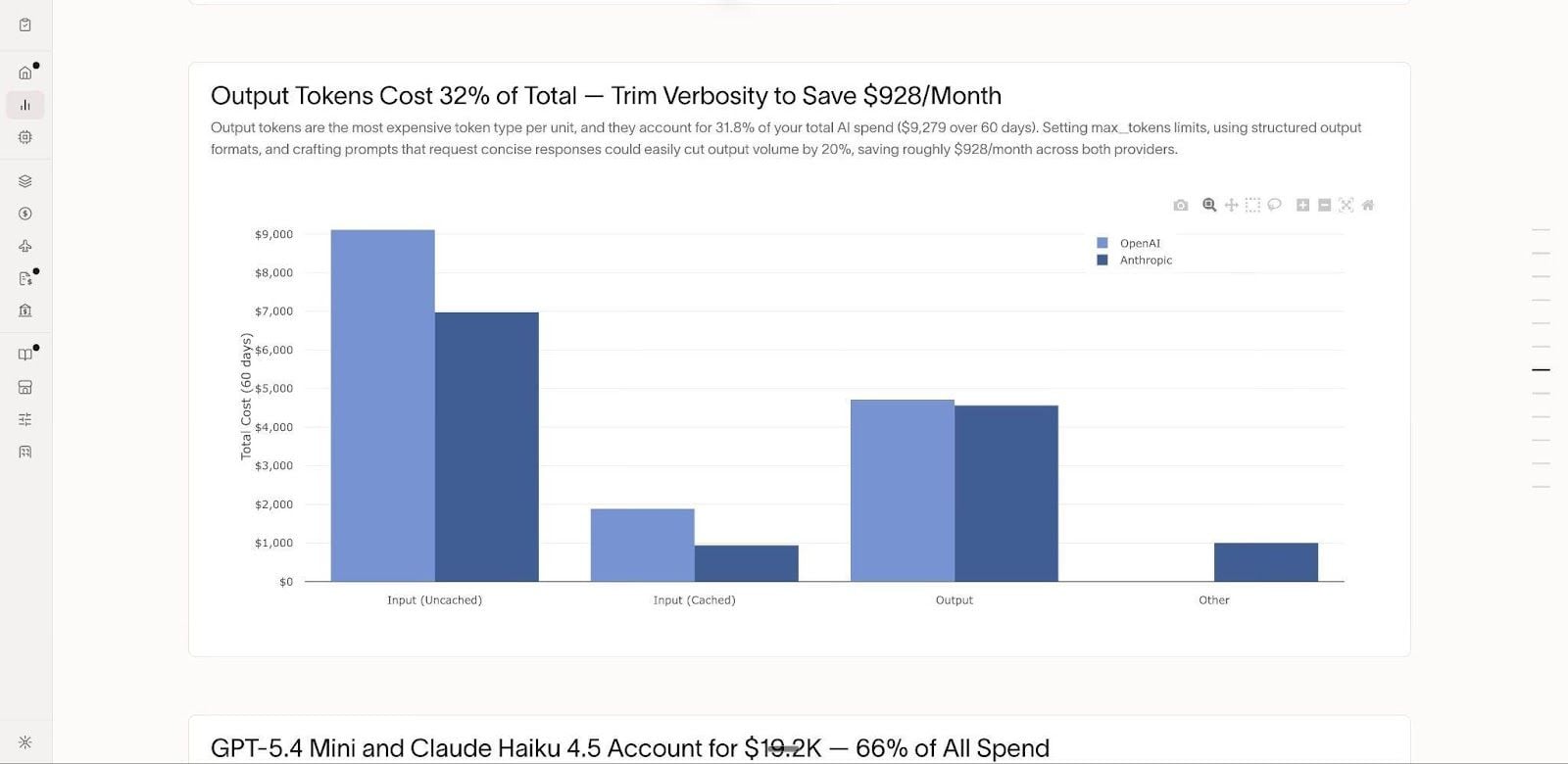Autoscale the chart axes
The height and width of the screenshot is (764, 1568).
pyautogui.click(x=1346, y=205)
